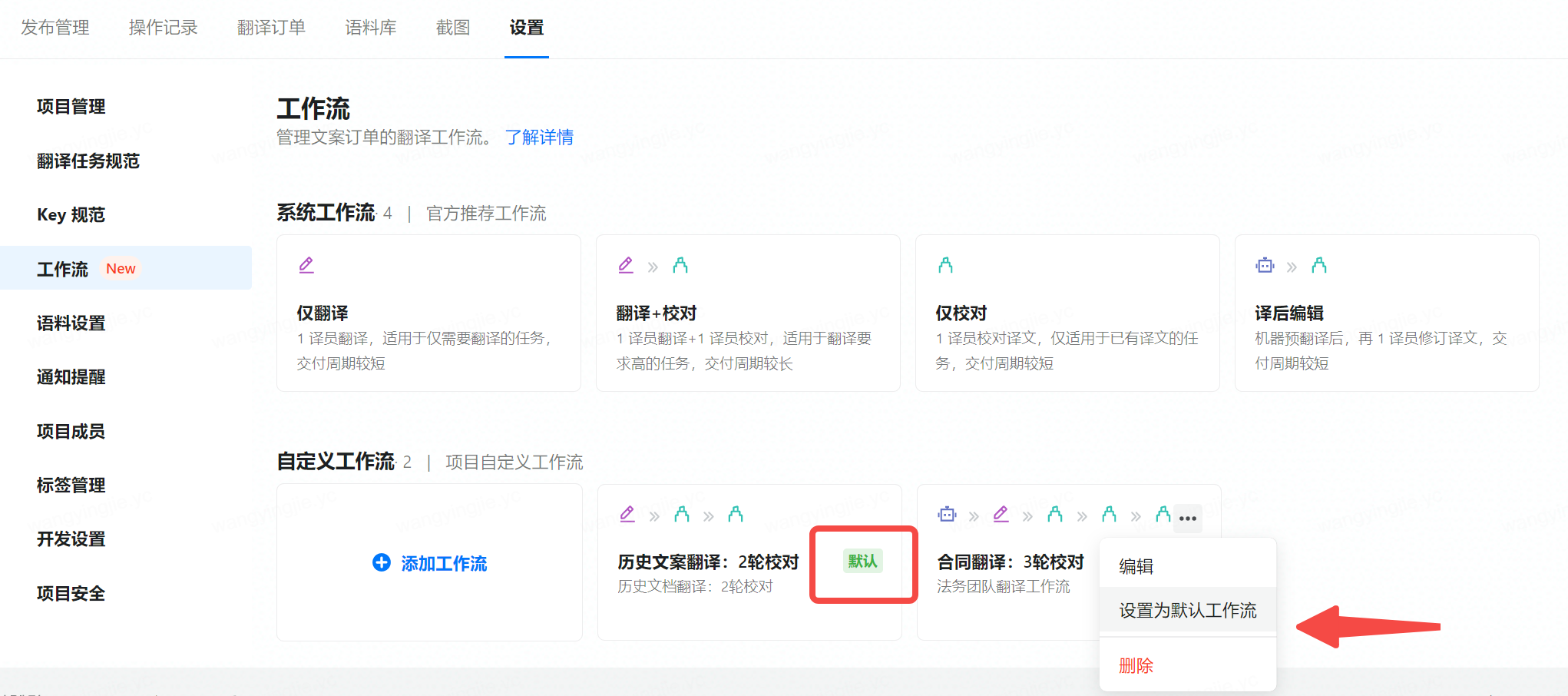This screenshot has width=1568, height=696.
Task: Click the reviewer icon on 仅校对 card
Action: (x=945, y=266)
